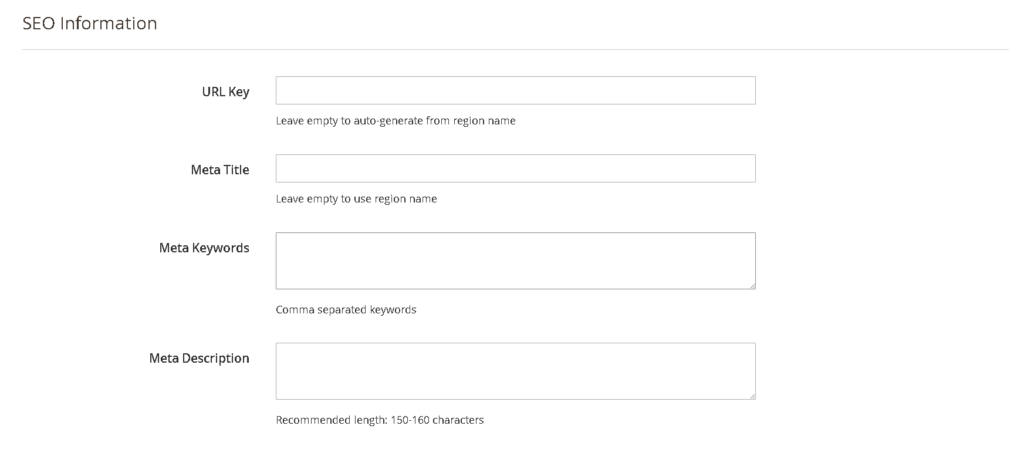Image resolution: width=1024 pixels, height=456 pixels.
Task: Click the 'Comma separated keywords' hint text
Action: pos(345,309)
